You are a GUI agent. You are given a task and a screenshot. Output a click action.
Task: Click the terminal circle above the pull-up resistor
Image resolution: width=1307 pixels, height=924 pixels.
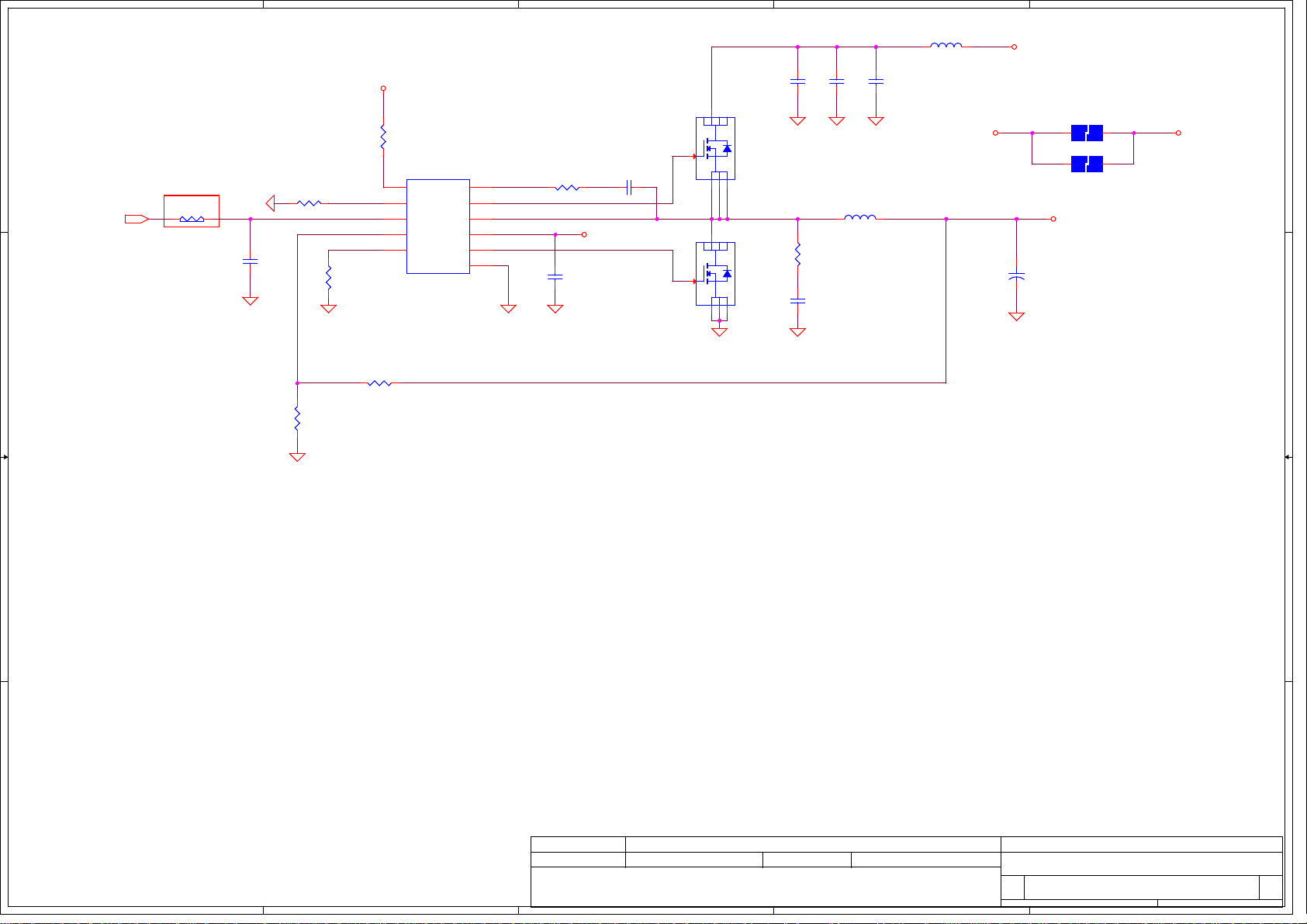coord(383,88)
